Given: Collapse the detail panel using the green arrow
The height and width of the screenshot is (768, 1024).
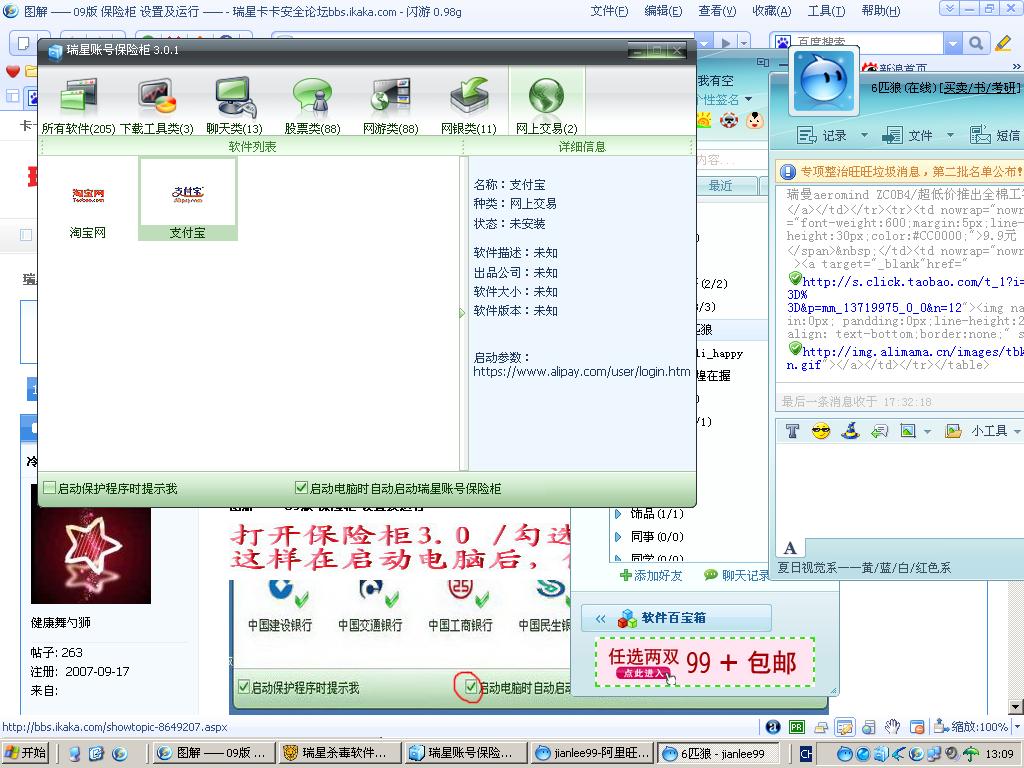Looking at the screenshot, I should (x=462, y=313).
